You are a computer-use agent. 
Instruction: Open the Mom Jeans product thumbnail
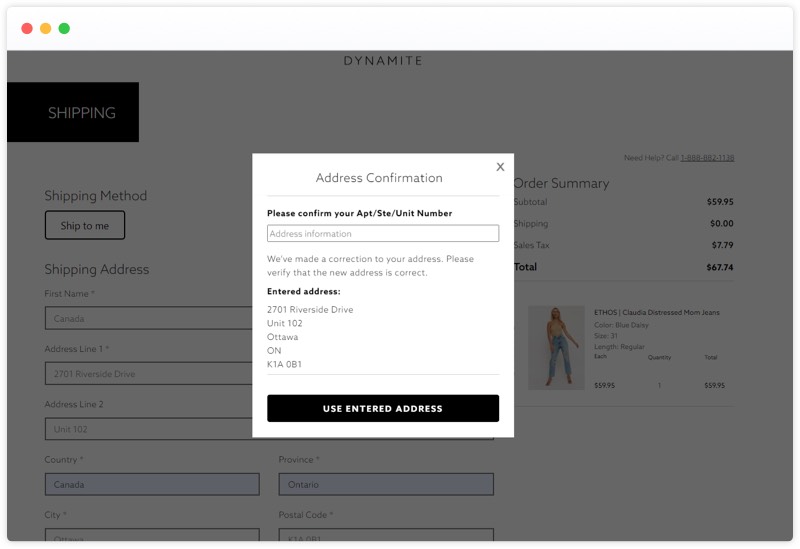(x=556, y=347)
